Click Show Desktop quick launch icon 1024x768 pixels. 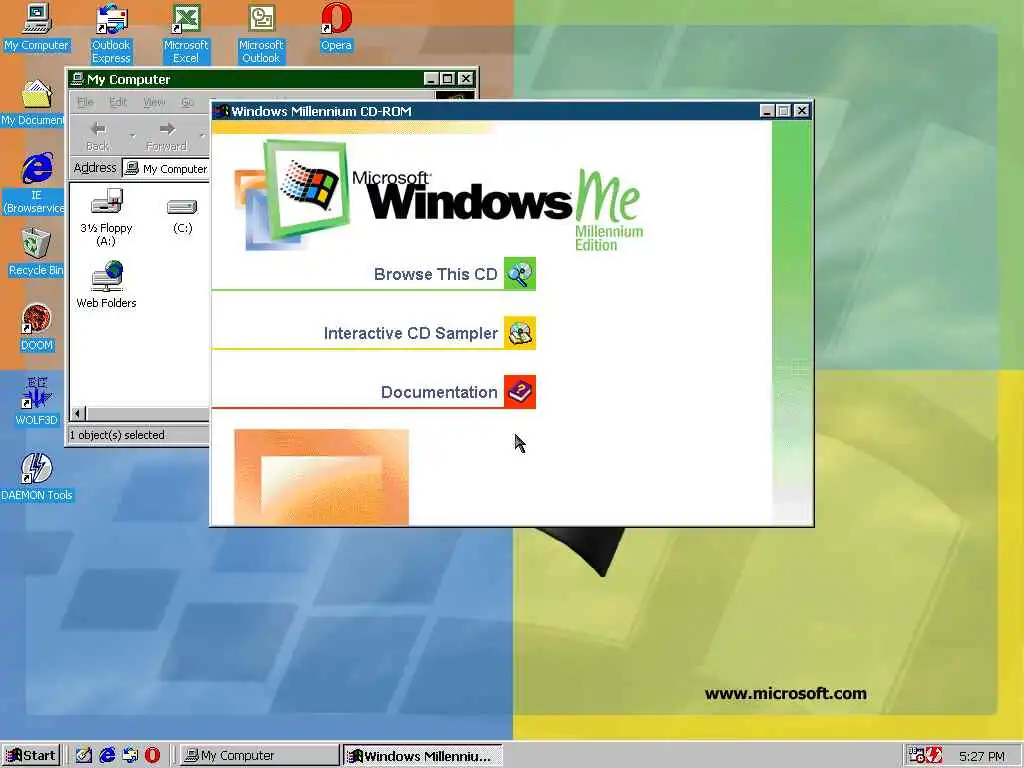(84, 755)
